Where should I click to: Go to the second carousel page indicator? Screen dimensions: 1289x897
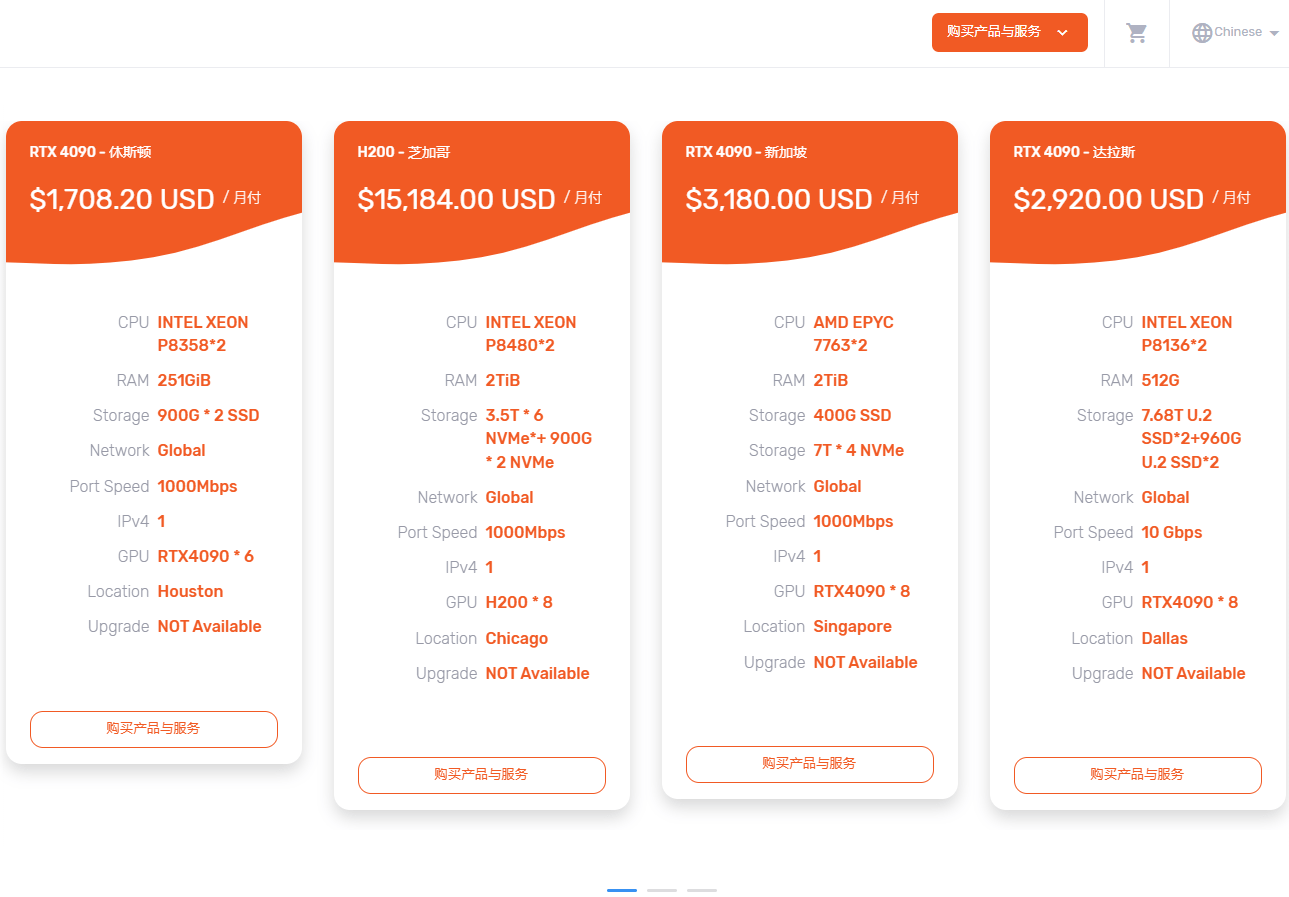coord(662,890)
